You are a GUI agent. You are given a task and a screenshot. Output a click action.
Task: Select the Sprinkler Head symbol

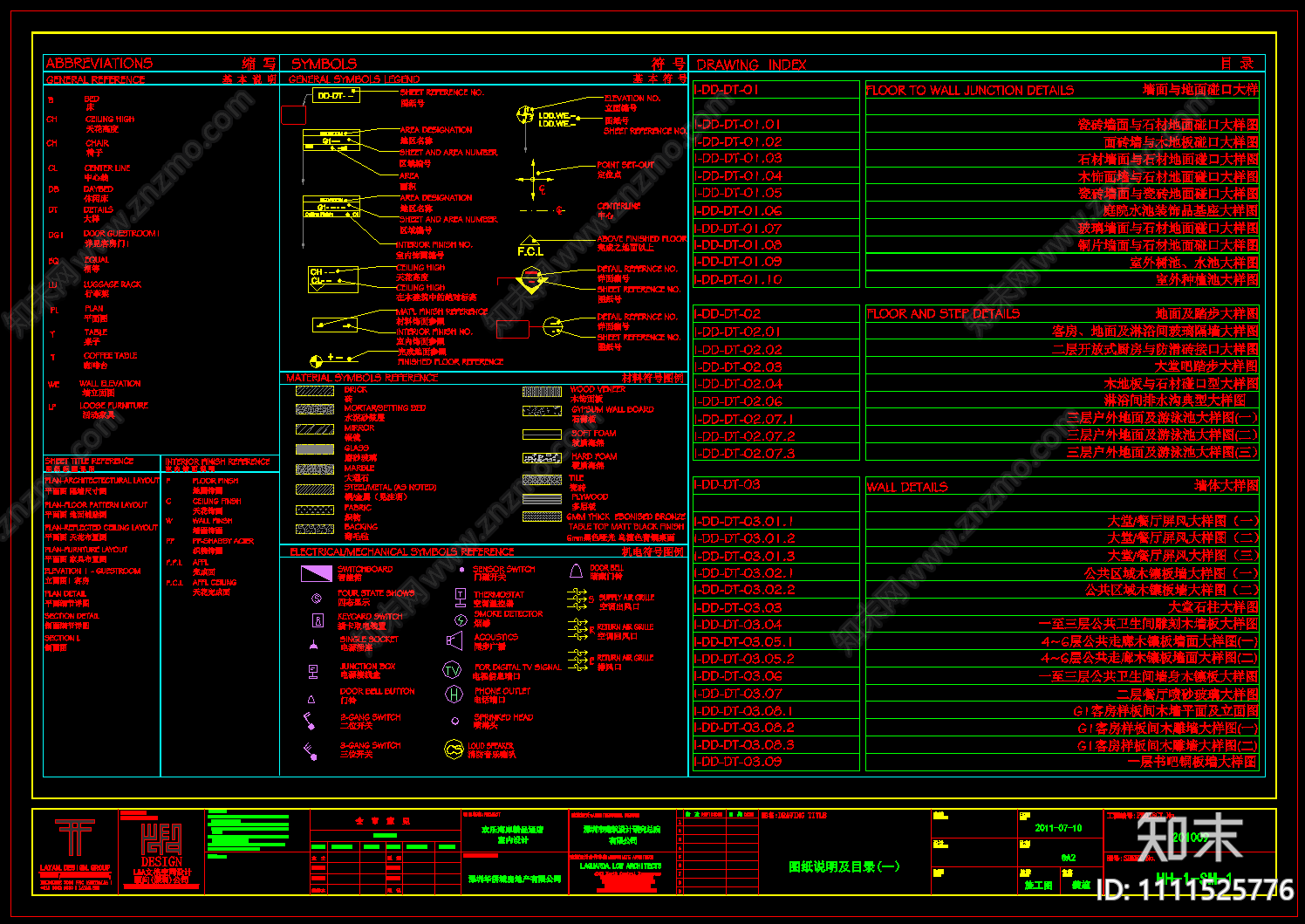click(x=454, y=721)
